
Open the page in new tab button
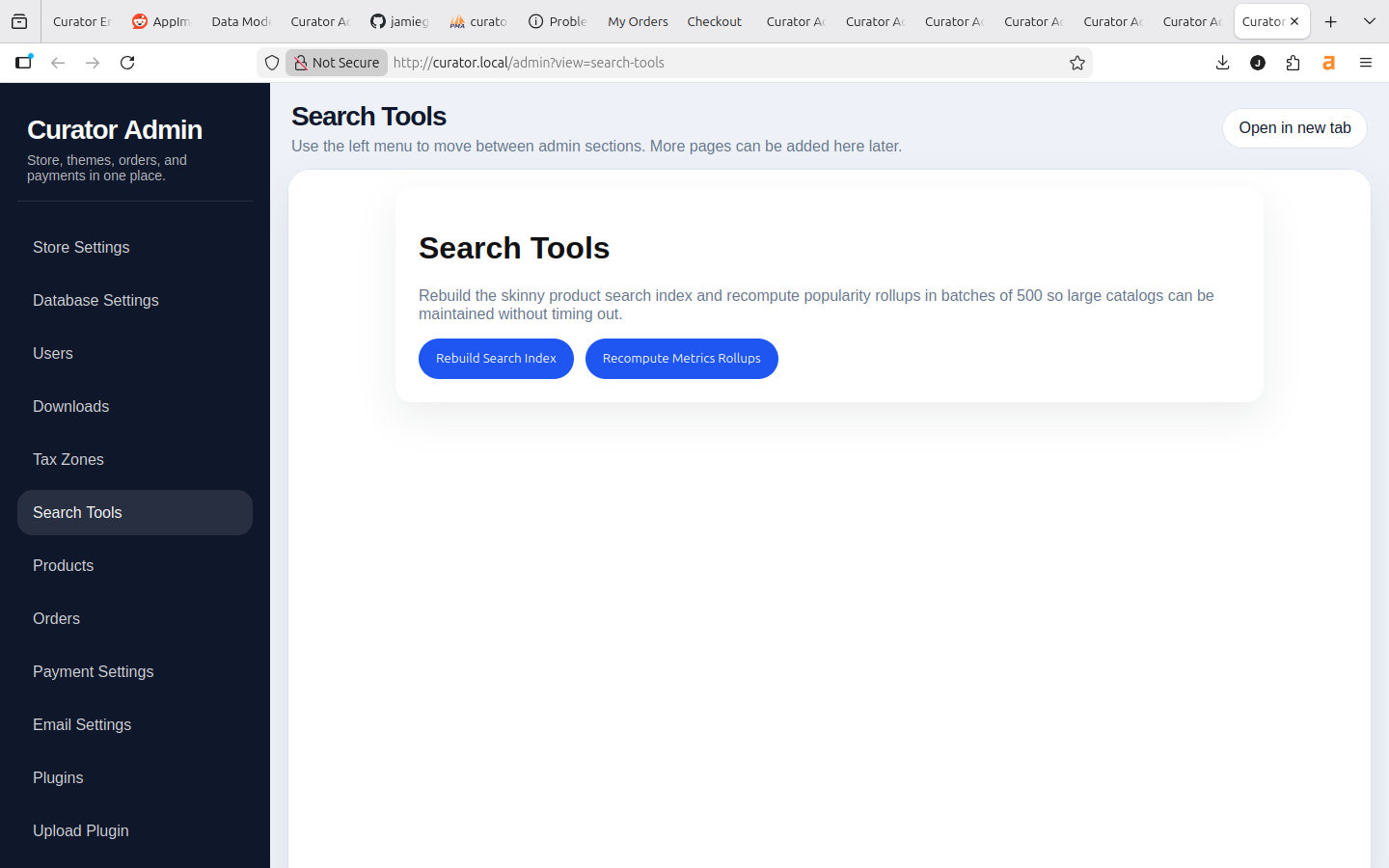click(1294, 128)
